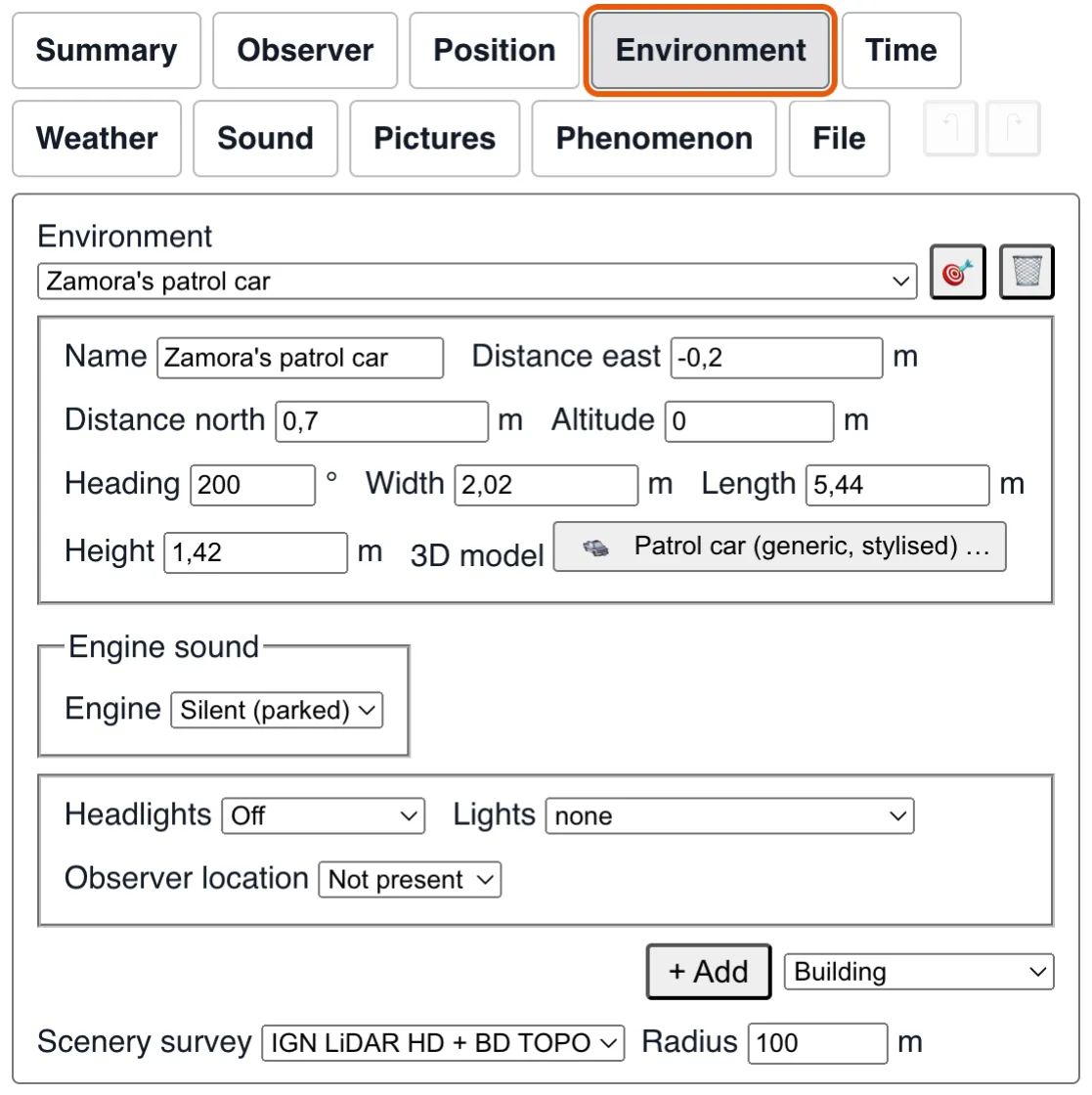Click the target locate icon button
The height and width of the screenshot is (1095, 1092).
coord(957,272)
